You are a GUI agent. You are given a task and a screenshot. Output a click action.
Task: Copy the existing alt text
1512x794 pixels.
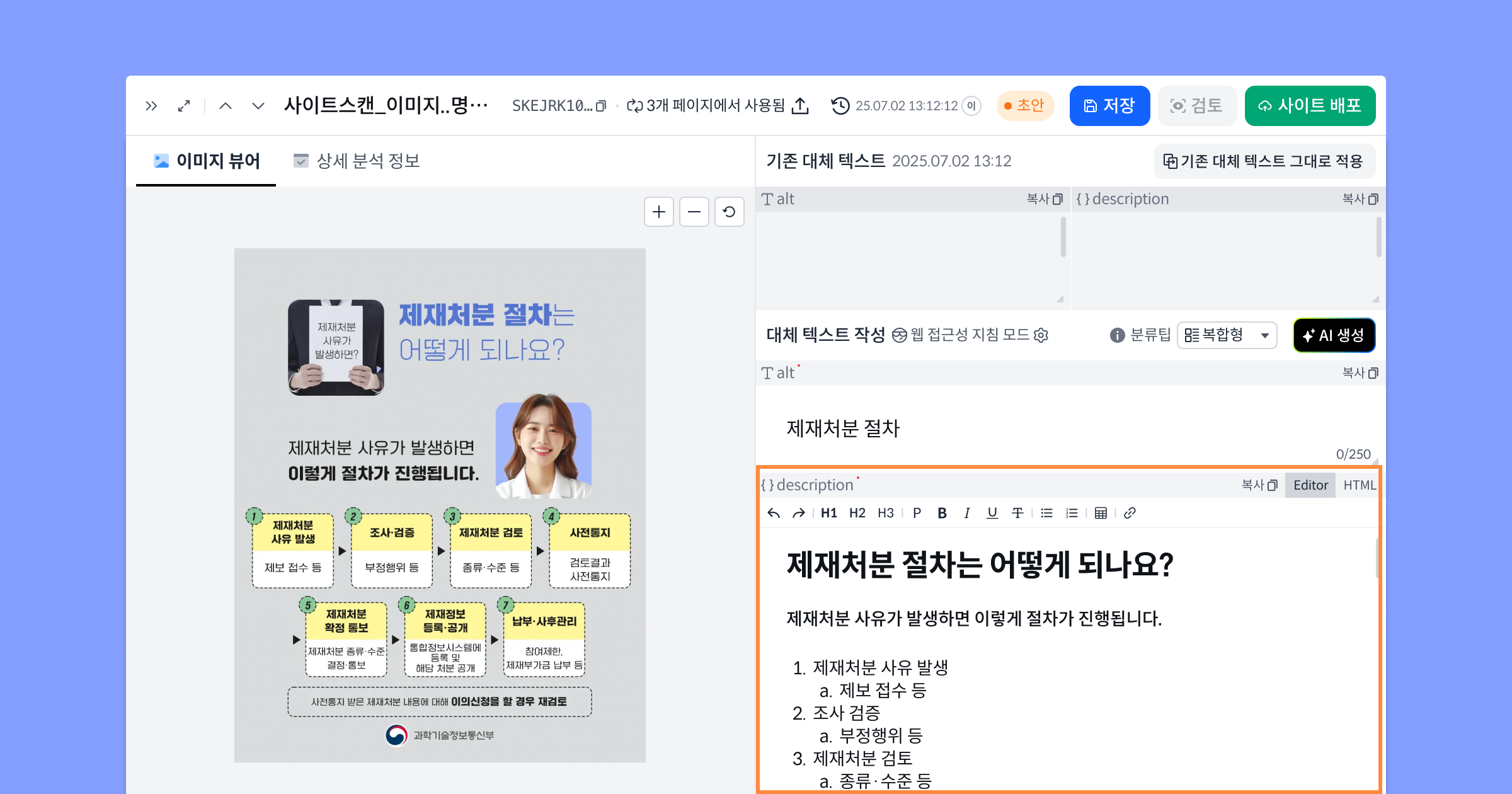point(1045,199)
